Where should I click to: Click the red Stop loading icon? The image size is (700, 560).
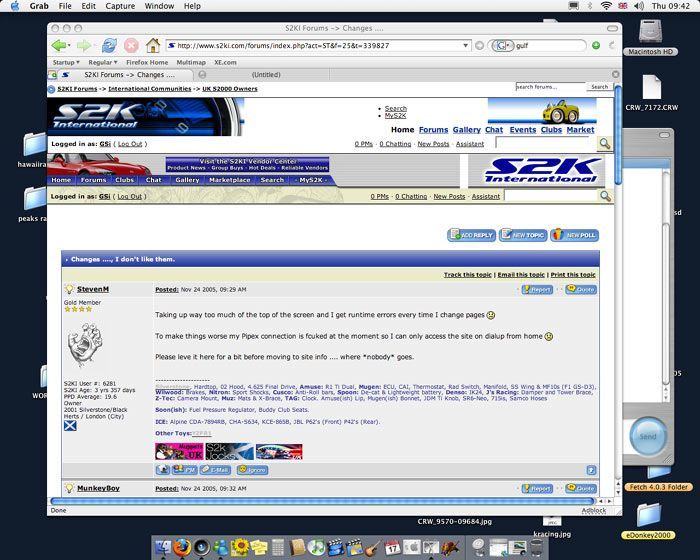[131, 46]
